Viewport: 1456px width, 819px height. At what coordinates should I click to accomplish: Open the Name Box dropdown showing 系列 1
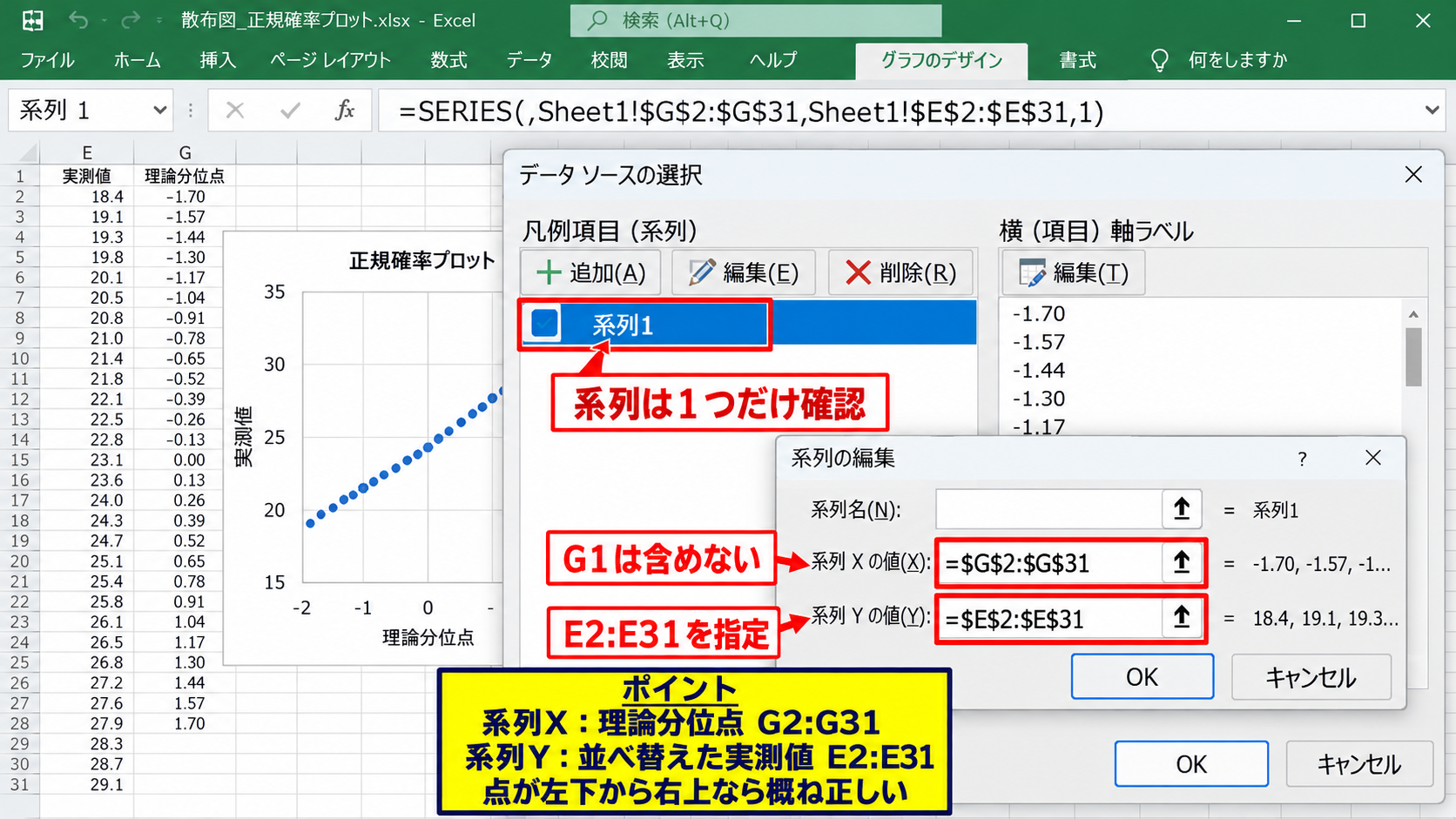(159, 111)
